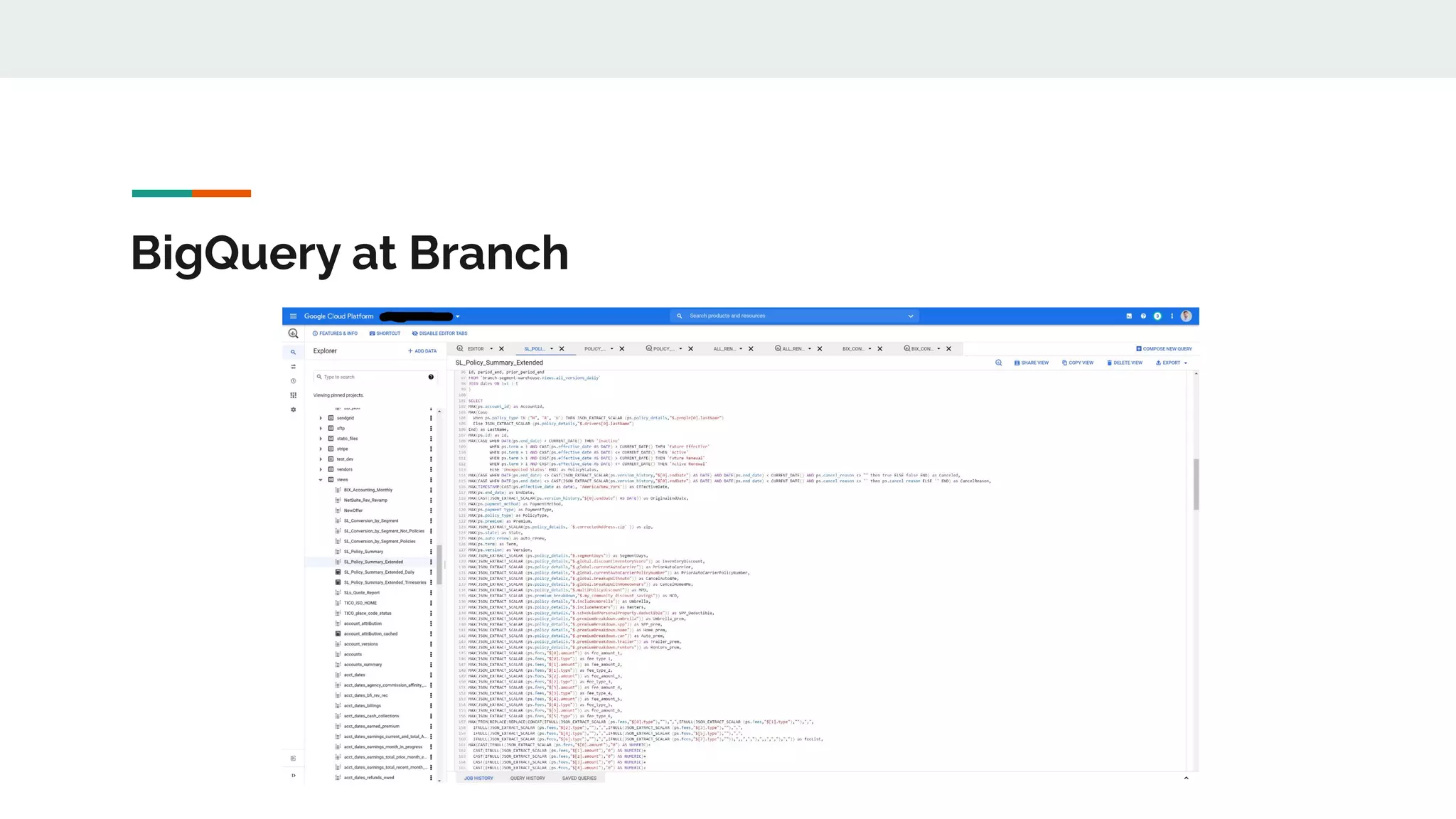Open the Explorer search help icon
The height and width of the screenshot is (819, 1456).
point(431,377)
